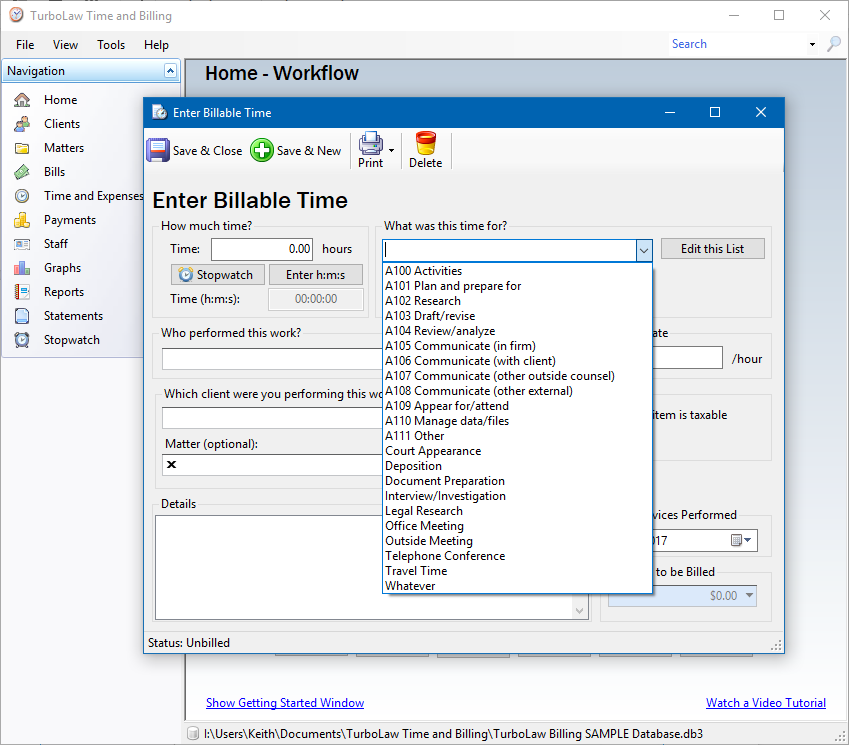This screenshot has height=745, width=849.
Task: Click the search magnifier icon
Action: point(834,44)
